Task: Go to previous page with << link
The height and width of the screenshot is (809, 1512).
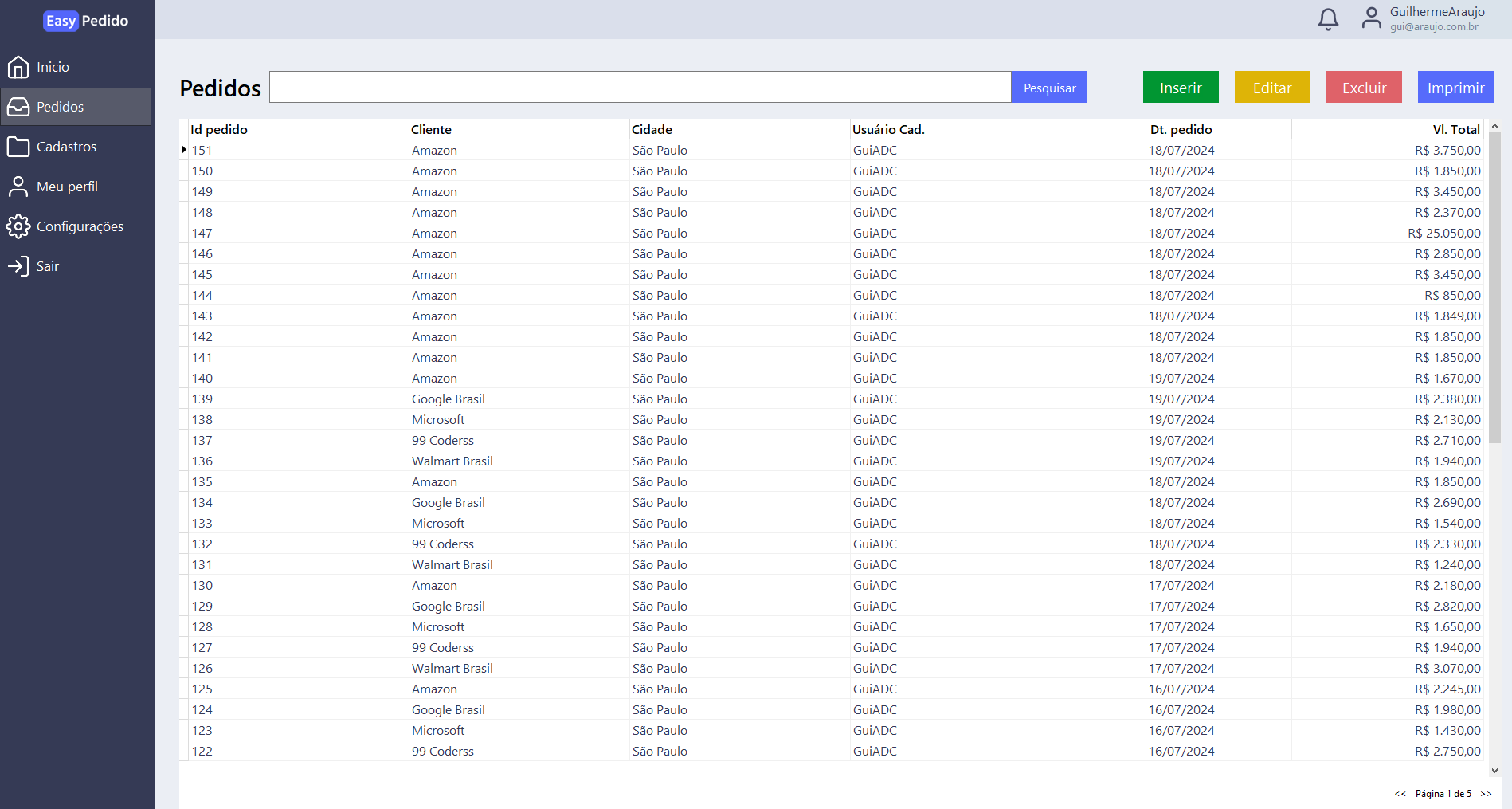Action: (1400, 794)
